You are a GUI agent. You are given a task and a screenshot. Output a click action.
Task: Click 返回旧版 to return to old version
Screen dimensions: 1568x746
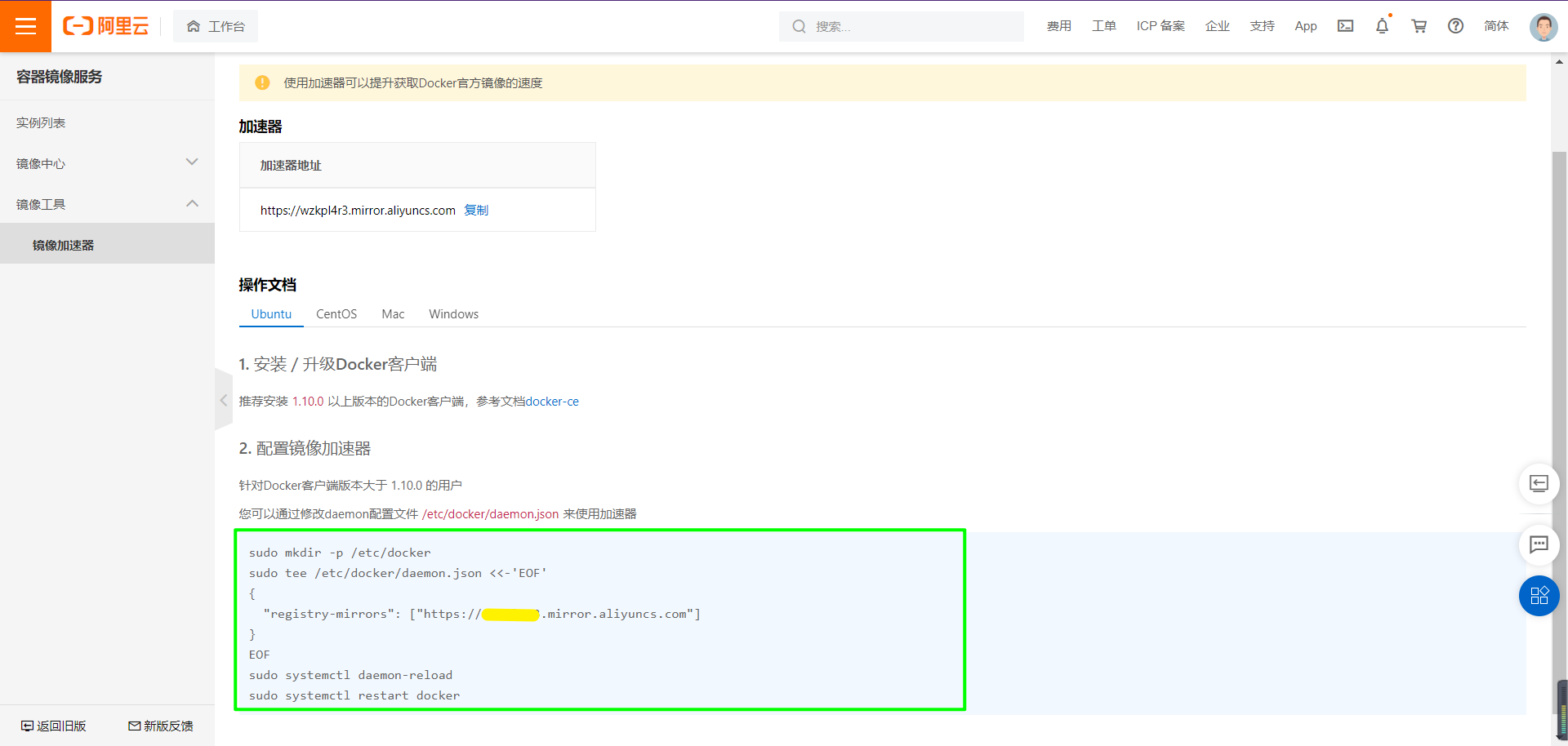coord(54,726)
